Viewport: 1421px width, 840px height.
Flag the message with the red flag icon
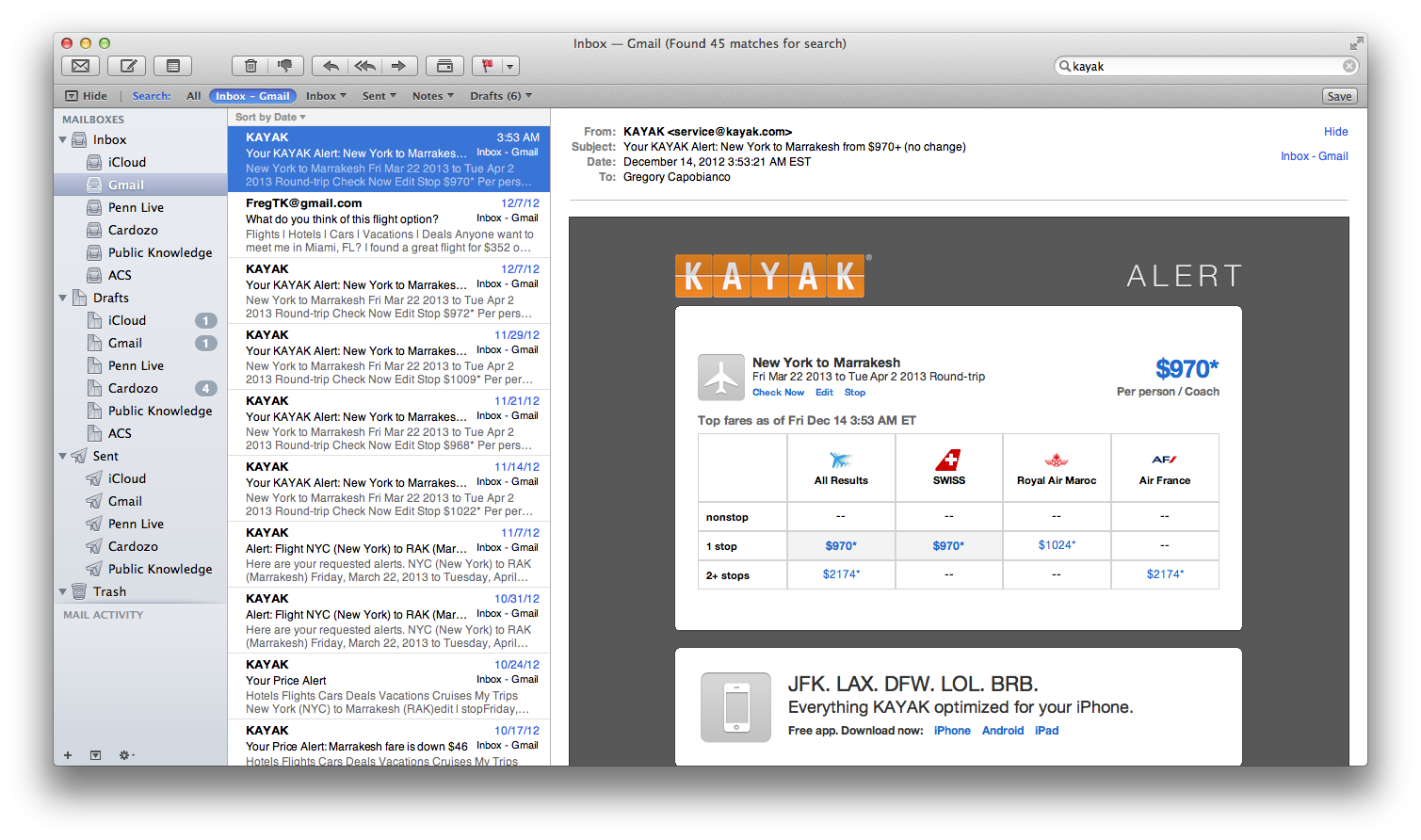[487, 66]
